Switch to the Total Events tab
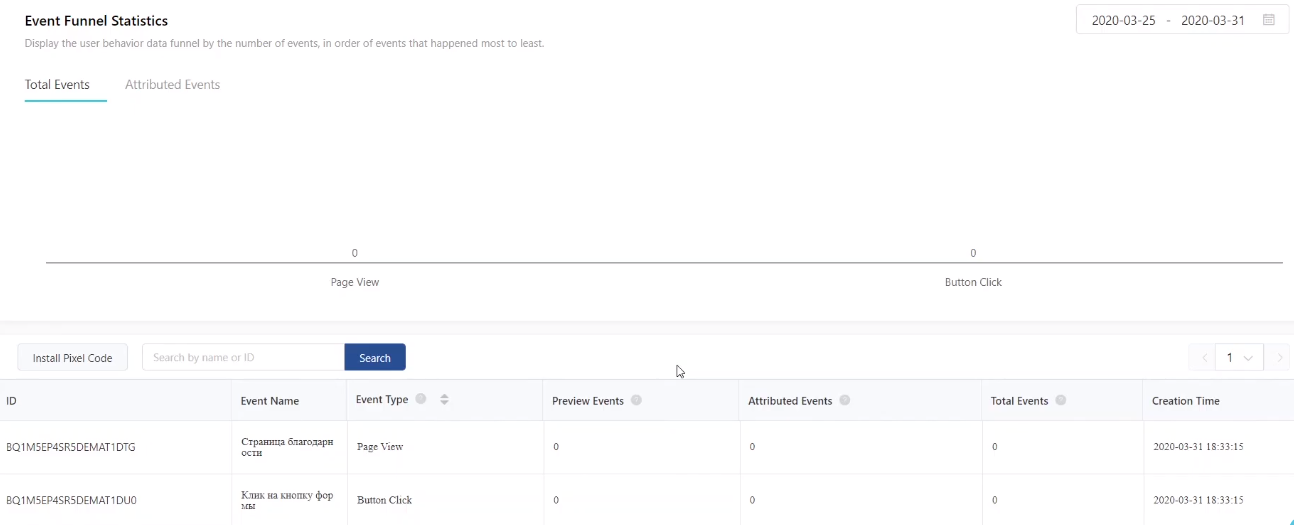The height and width of the screenshot is (525, 1294). [57, 85]
